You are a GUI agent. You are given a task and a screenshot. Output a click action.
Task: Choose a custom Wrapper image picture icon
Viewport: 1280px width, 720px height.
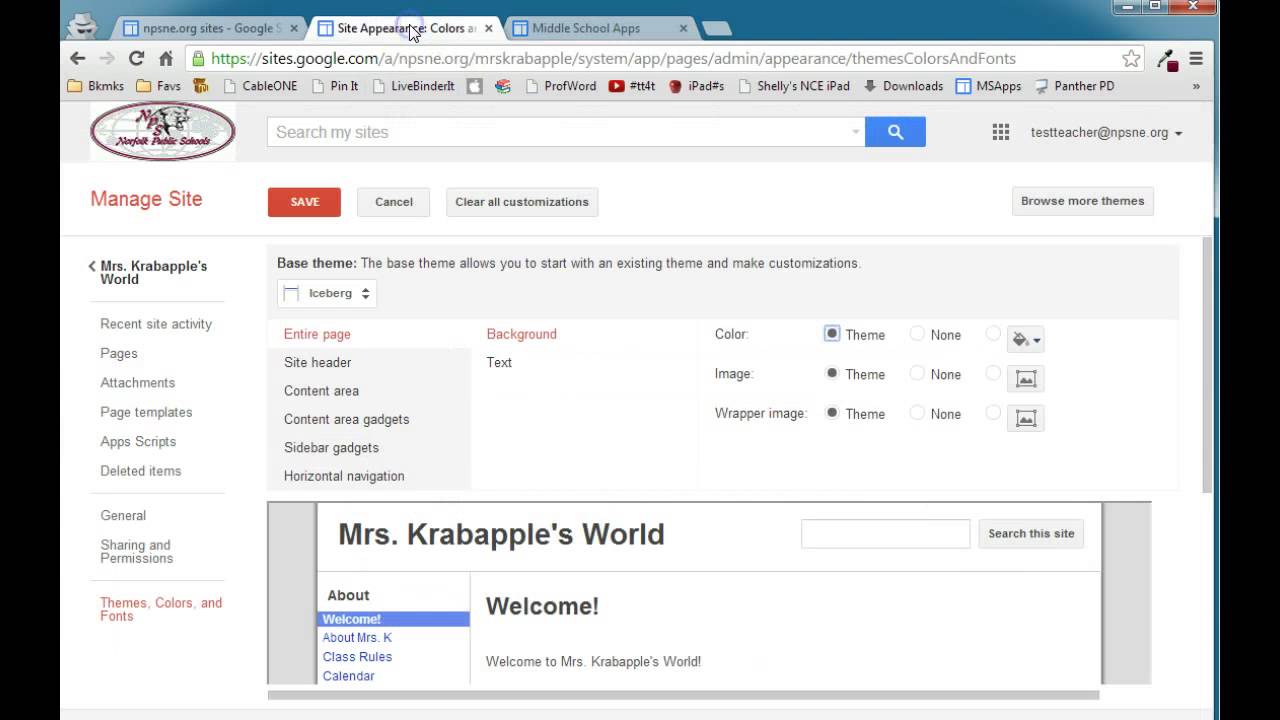1025,418
